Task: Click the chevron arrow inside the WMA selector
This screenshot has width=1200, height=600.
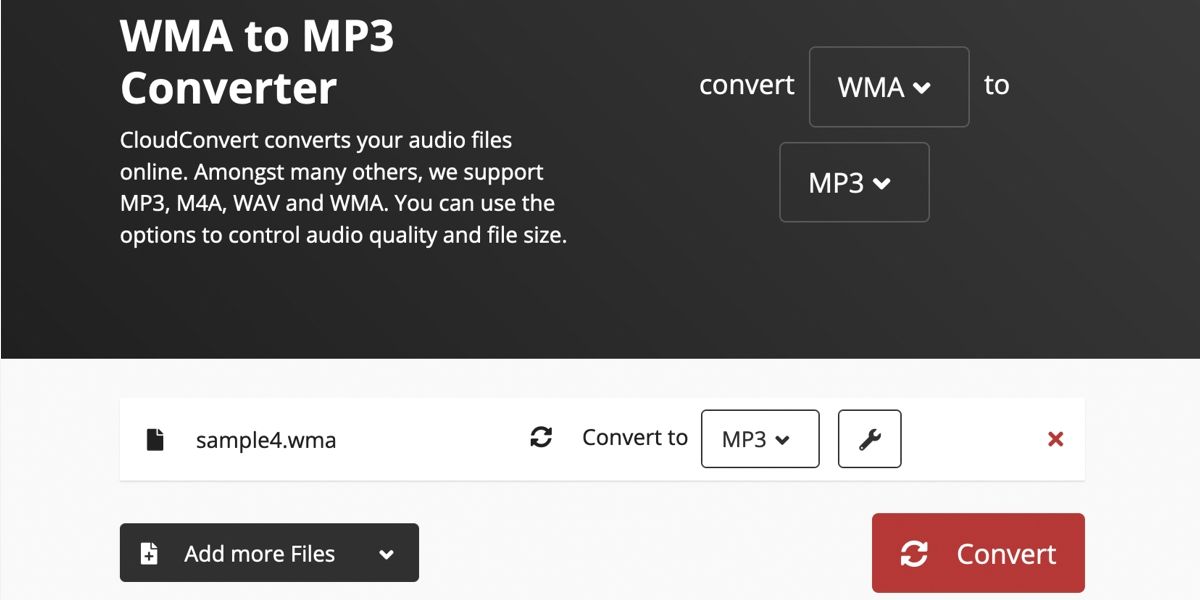Action: (x=921, y=87)
